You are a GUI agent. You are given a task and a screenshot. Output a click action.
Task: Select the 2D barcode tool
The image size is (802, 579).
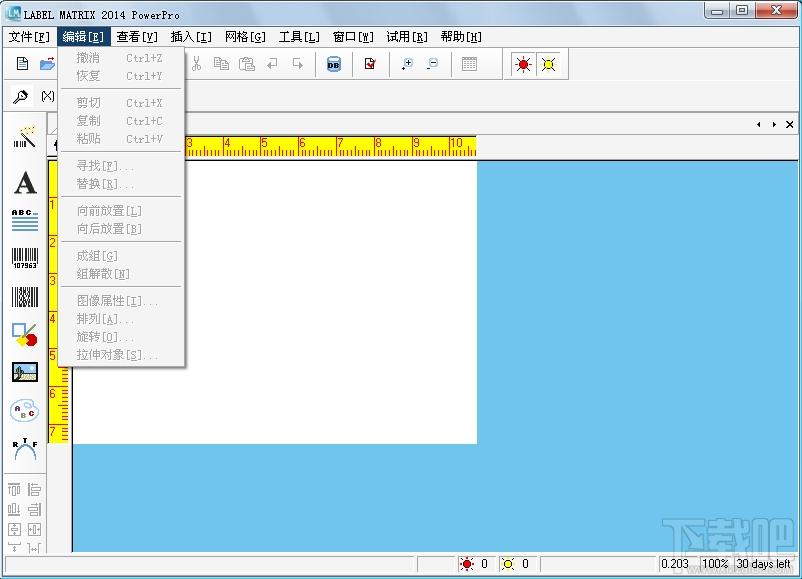point(25,297)
